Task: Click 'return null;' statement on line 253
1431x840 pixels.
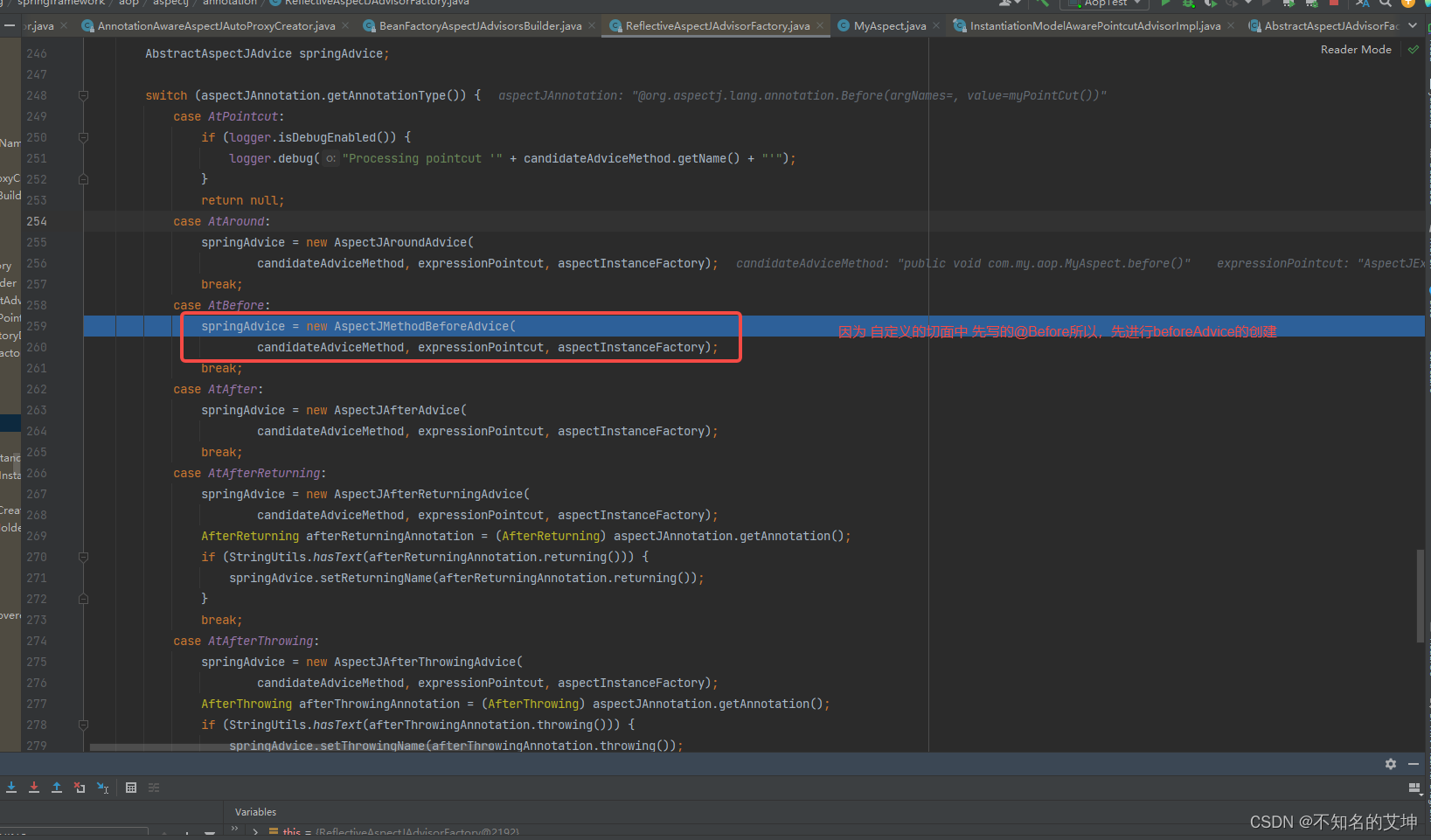Action: pyautogui.click(x=243, y=200)
